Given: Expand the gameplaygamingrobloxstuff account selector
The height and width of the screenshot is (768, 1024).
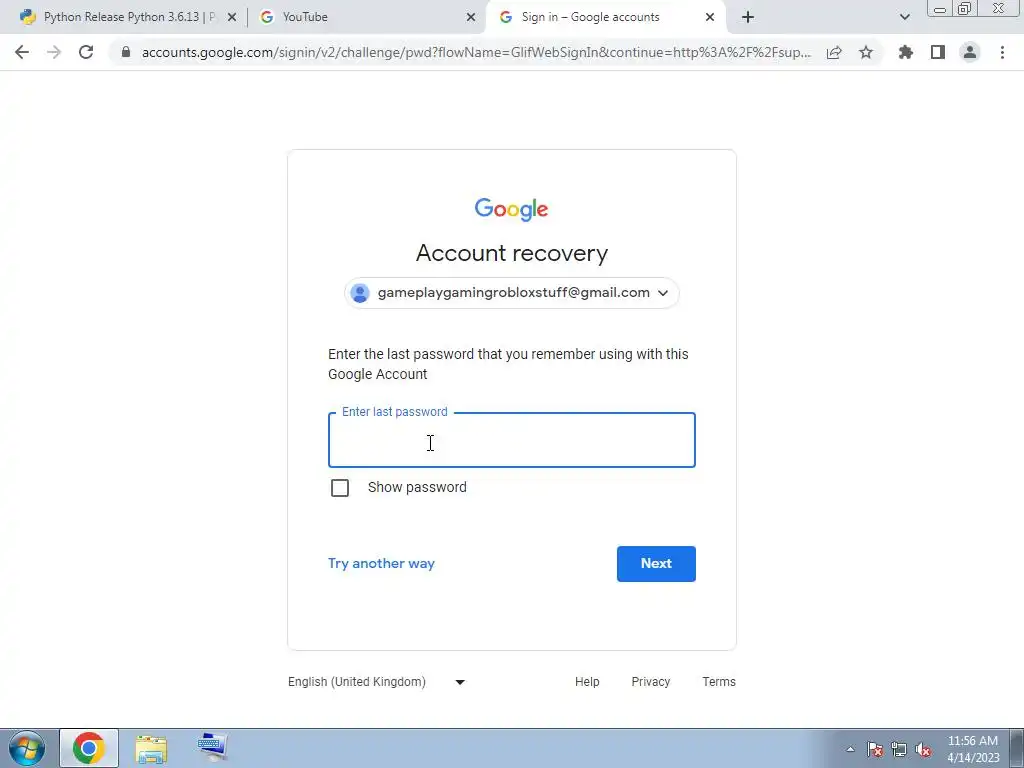Looking at the screenshot, I should point(511,293).
